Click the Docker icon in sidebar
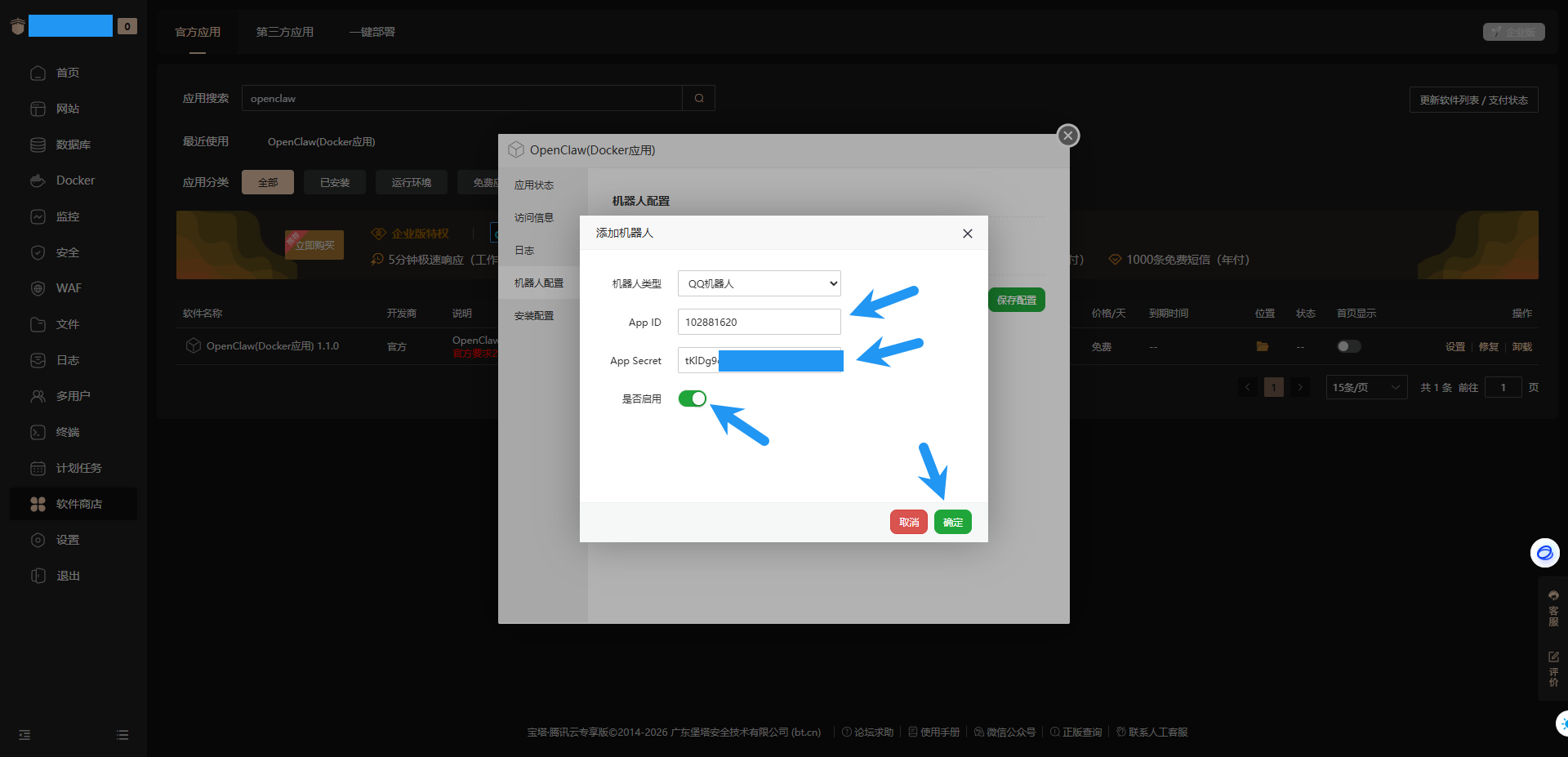The image size is (1568, 757). 38,180
